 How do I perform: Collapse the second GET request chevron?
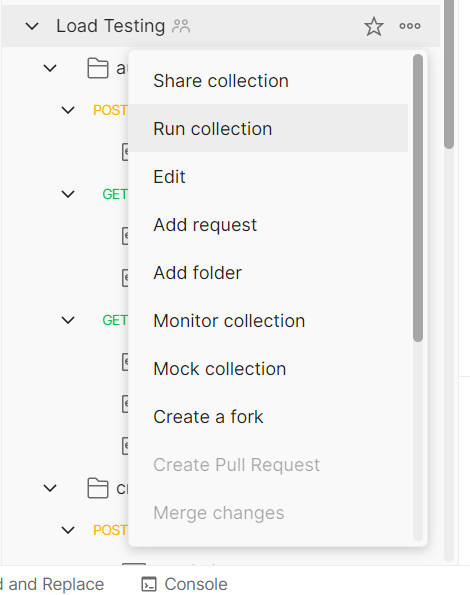tap(68, 320)
